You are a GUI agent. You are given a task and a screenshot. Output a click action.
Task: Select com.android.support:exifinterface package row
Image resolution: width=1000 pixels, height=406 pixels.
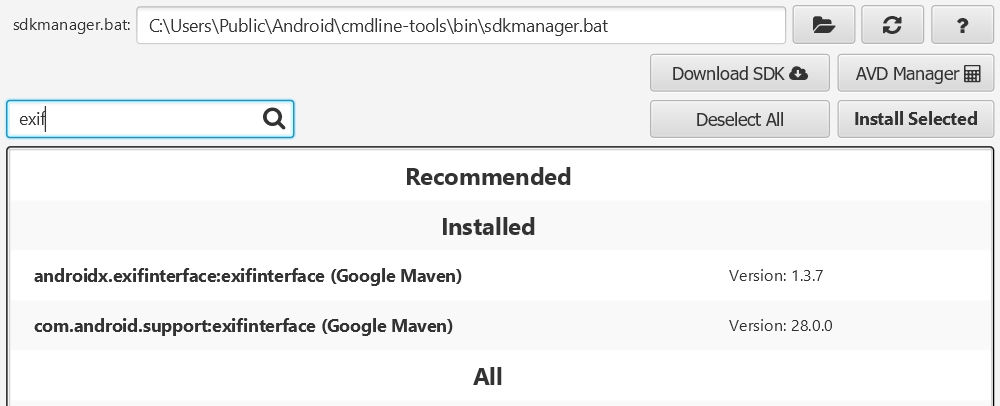pos(244,326)
